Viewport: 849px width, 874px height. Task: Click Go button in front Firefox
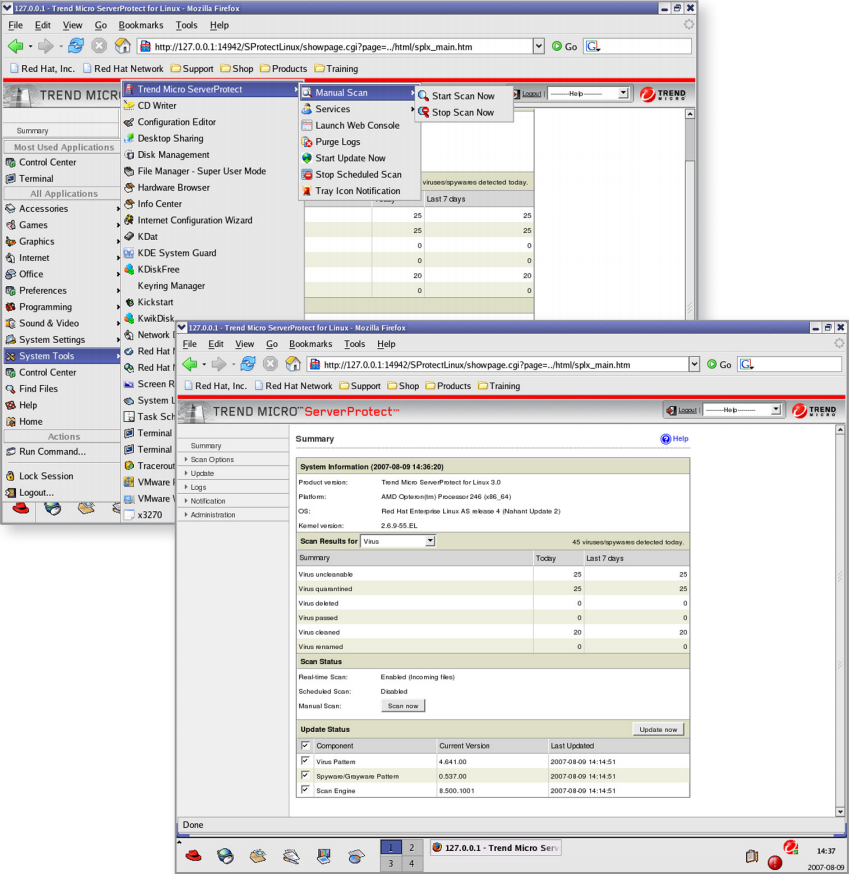pos(719,365)
